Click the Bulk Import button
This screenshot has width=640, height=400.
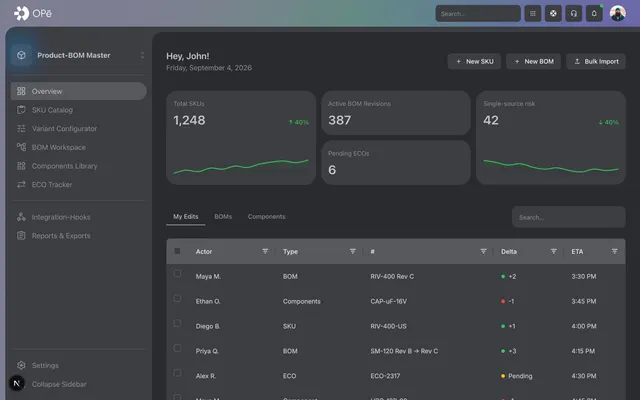(596, 61)
